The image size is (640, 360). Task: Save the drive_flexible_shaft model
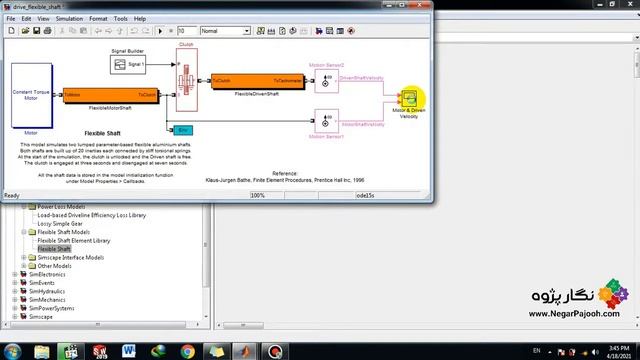(36, 31)
